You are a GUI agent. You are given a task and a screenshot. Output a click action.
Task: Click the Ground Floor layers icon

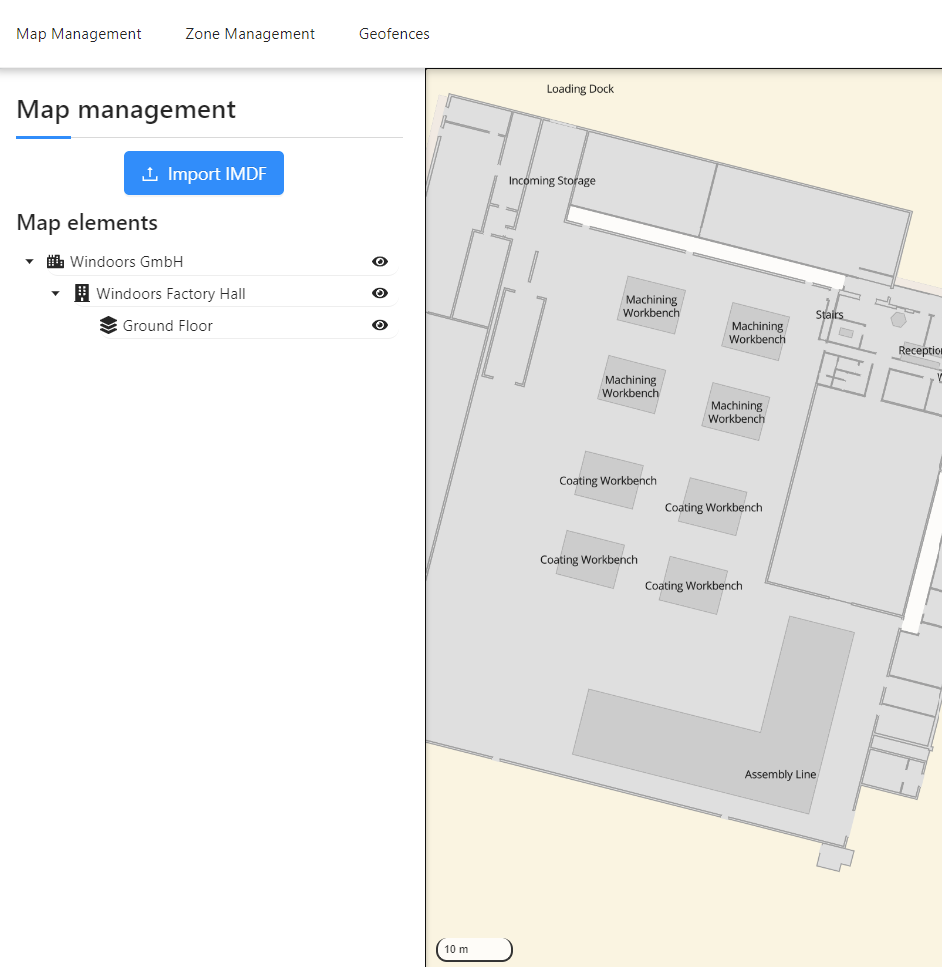tap(108, 325)
